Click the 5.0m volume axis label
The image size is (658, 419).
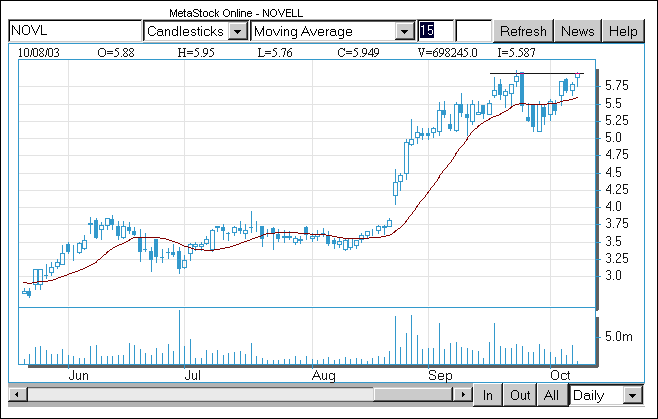click(x=619, y=336)
